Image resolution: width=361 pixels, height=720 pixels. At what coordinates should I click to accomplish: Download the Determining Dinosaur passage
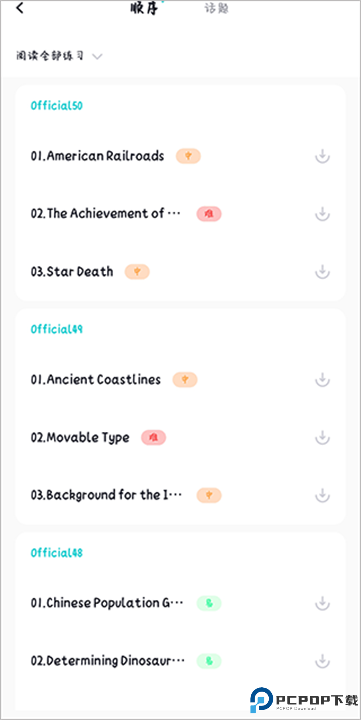[322, 661]
